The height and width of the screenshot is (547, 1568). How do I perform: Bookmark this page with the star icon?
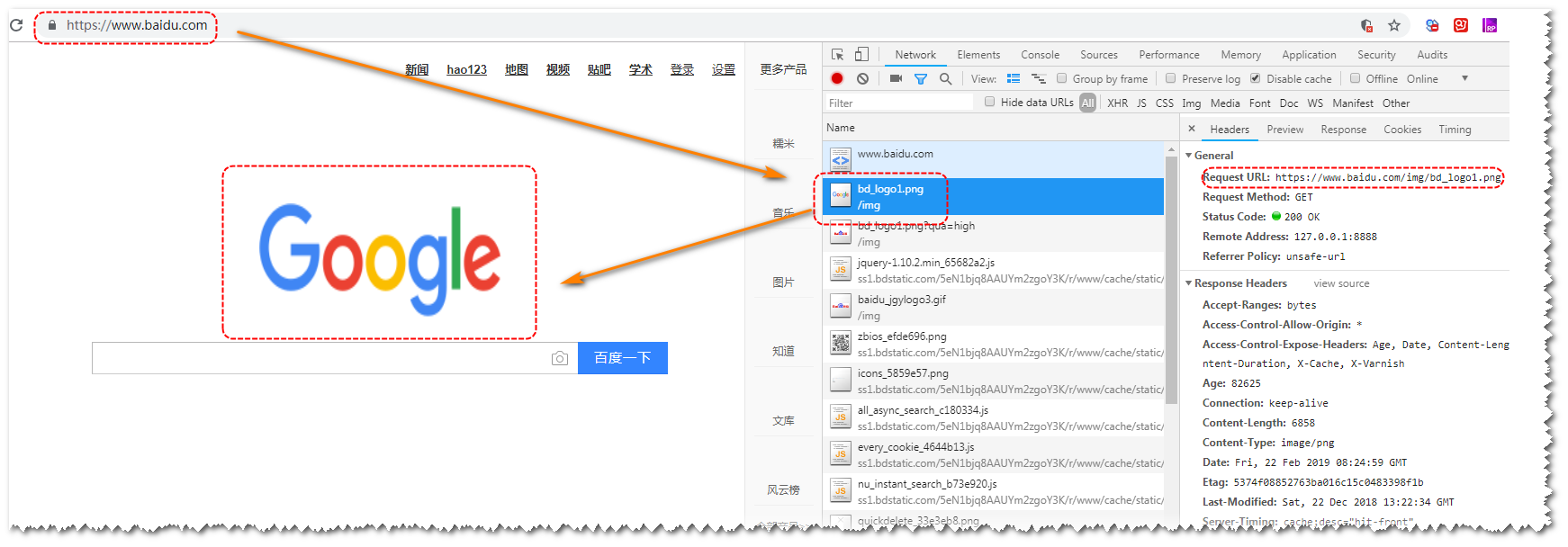[x=1394, y=25]
